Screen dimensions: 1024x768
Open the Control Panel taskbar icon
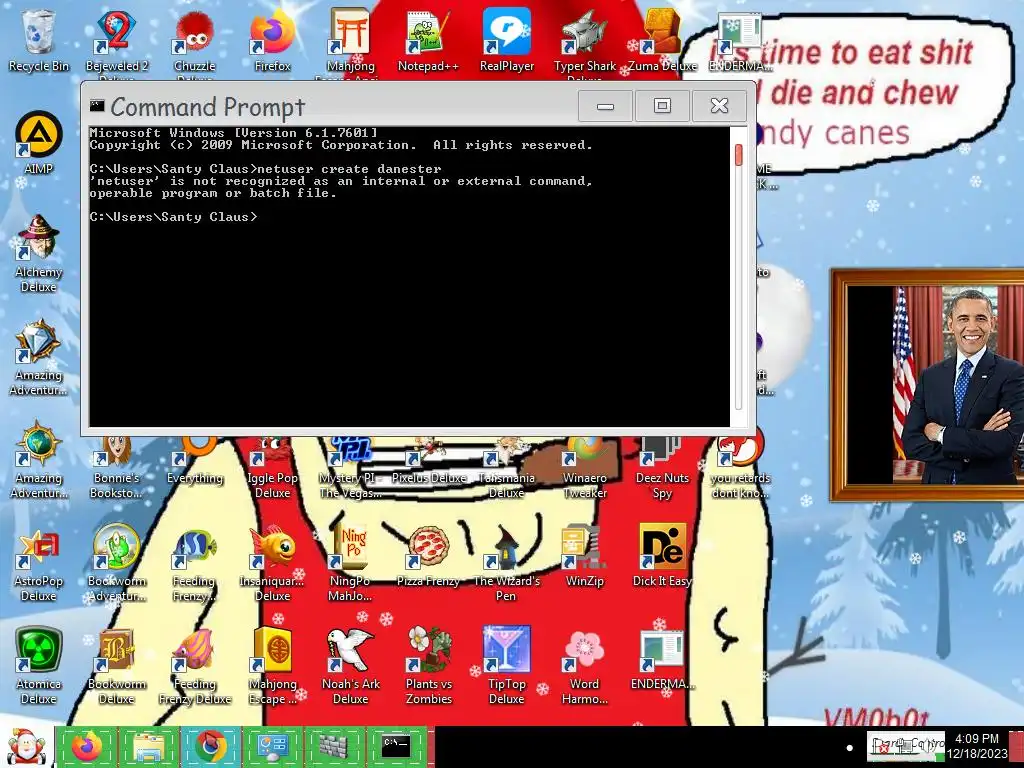pyautogui.click(x=272, y=746)
